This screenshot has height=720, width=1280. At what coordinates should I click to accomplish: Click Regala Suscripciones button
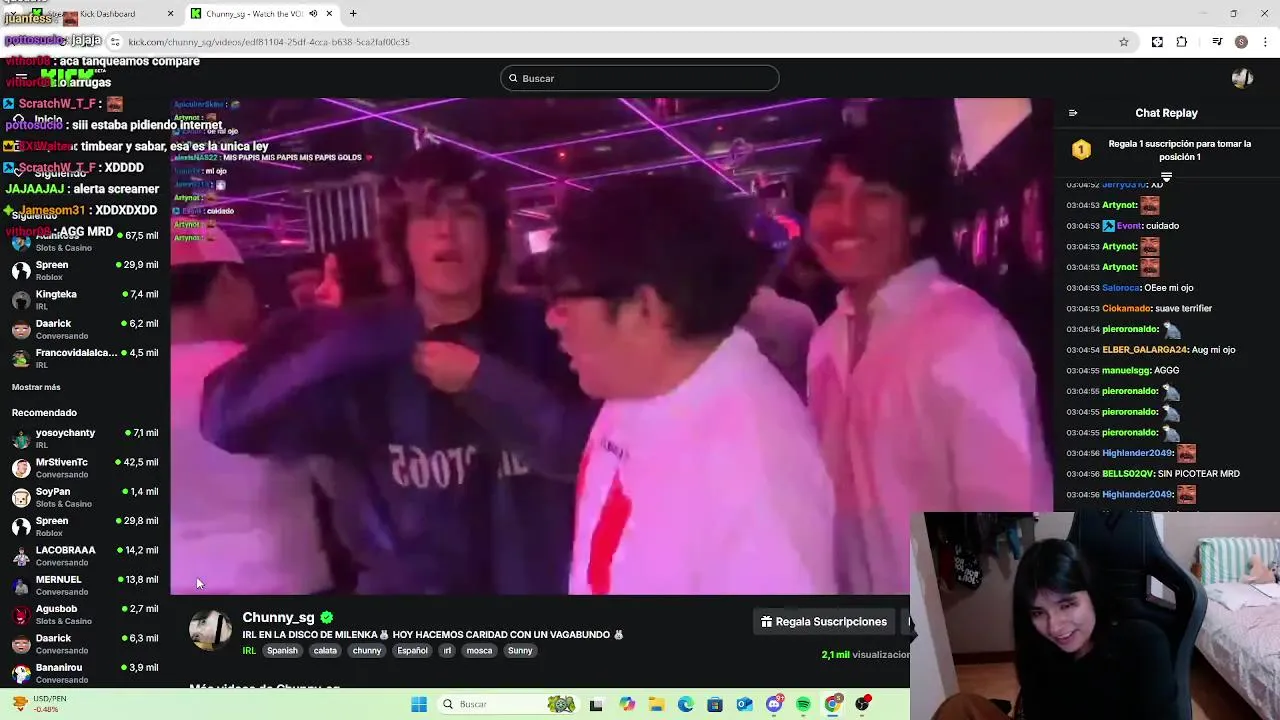point(824,622)
